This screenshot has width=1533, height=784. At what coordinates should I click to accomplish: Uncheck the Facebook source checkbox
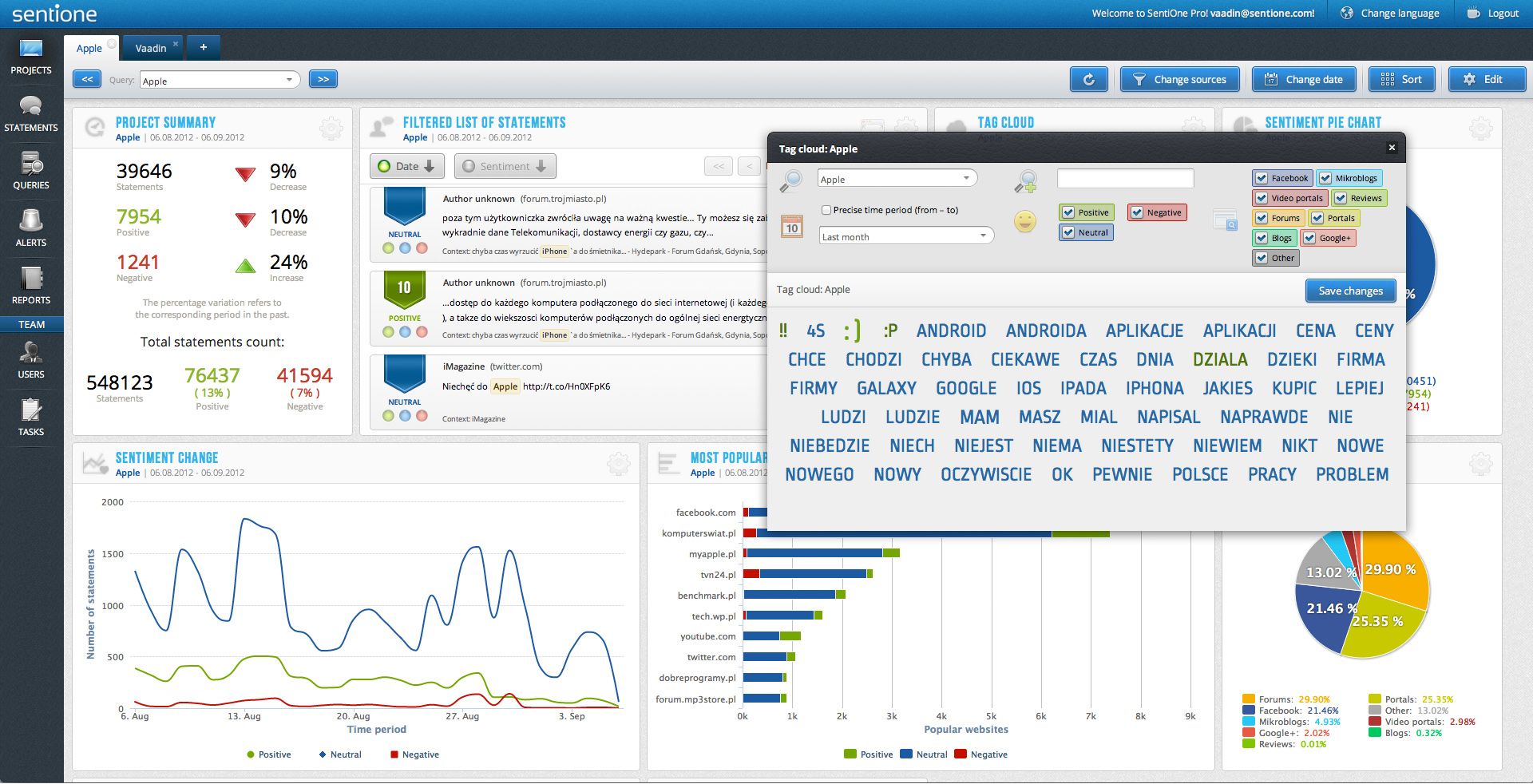[1262, 178]
